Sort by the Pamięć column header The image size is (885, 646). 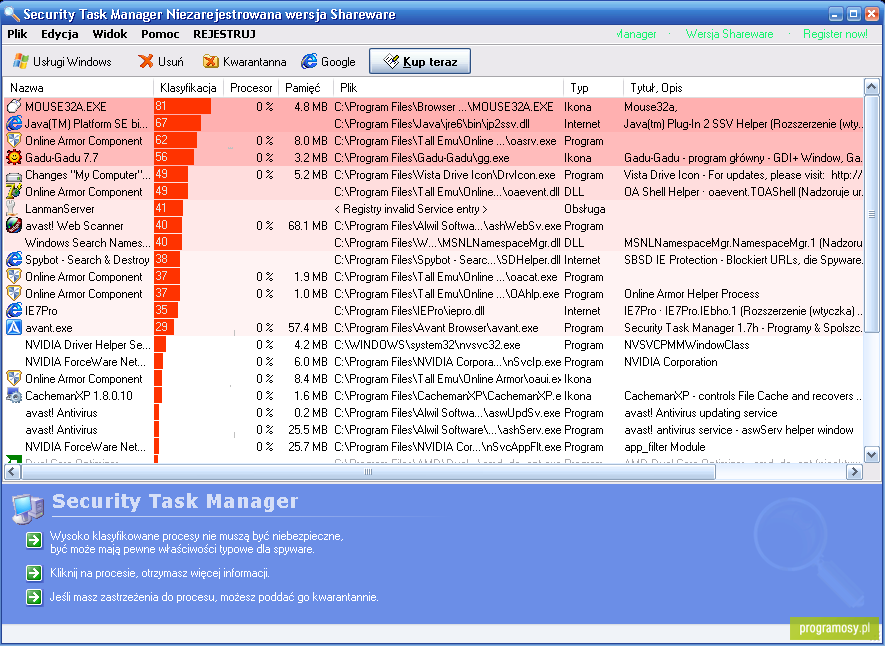pos(306,87)
